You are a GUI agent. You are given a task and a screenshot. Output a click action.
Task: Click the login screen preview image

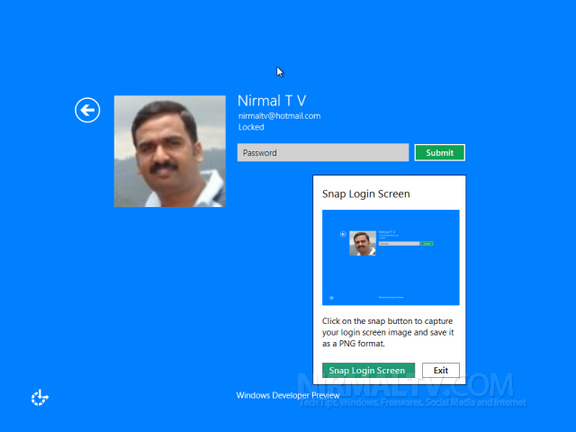click(x=390, y=257)
